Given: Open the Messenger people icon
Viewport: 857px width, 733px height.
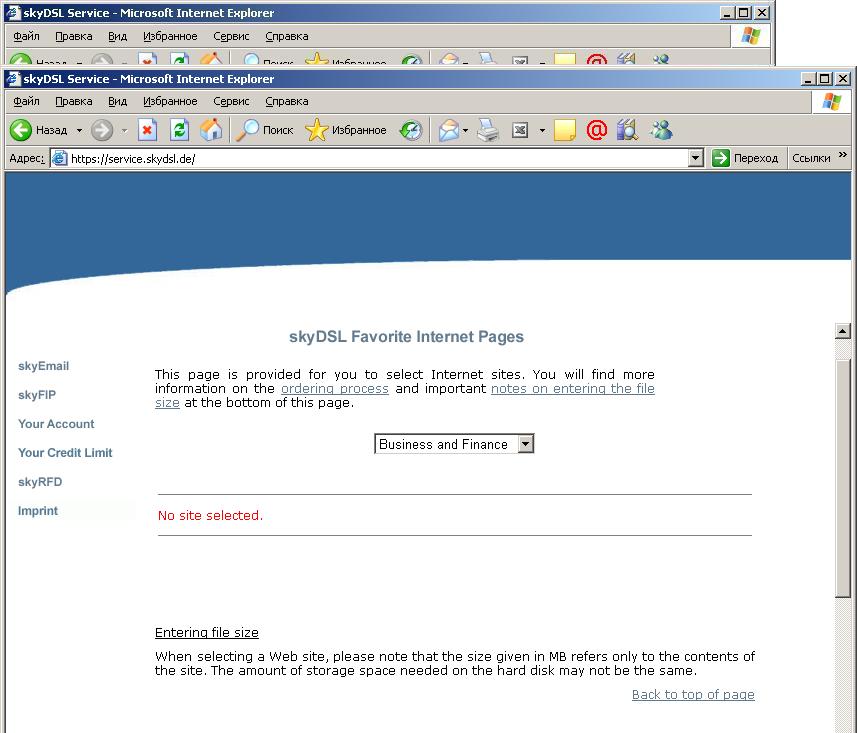Looking at the screenshot, I should 661,130.
